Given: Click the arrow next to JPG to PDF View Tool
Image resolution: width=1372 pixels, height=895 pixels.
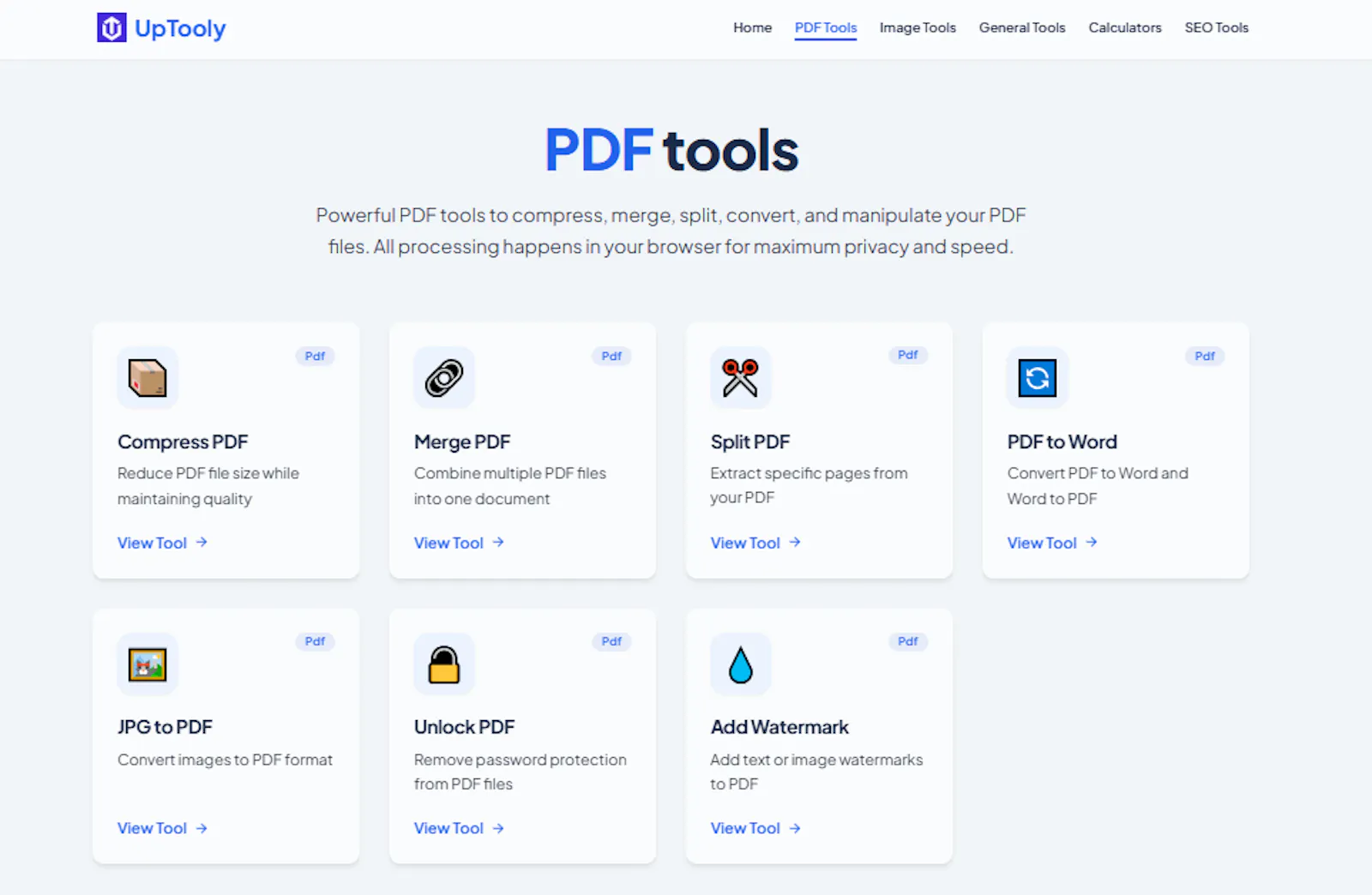Looking at the screenshot, I should tap(202, 828).
